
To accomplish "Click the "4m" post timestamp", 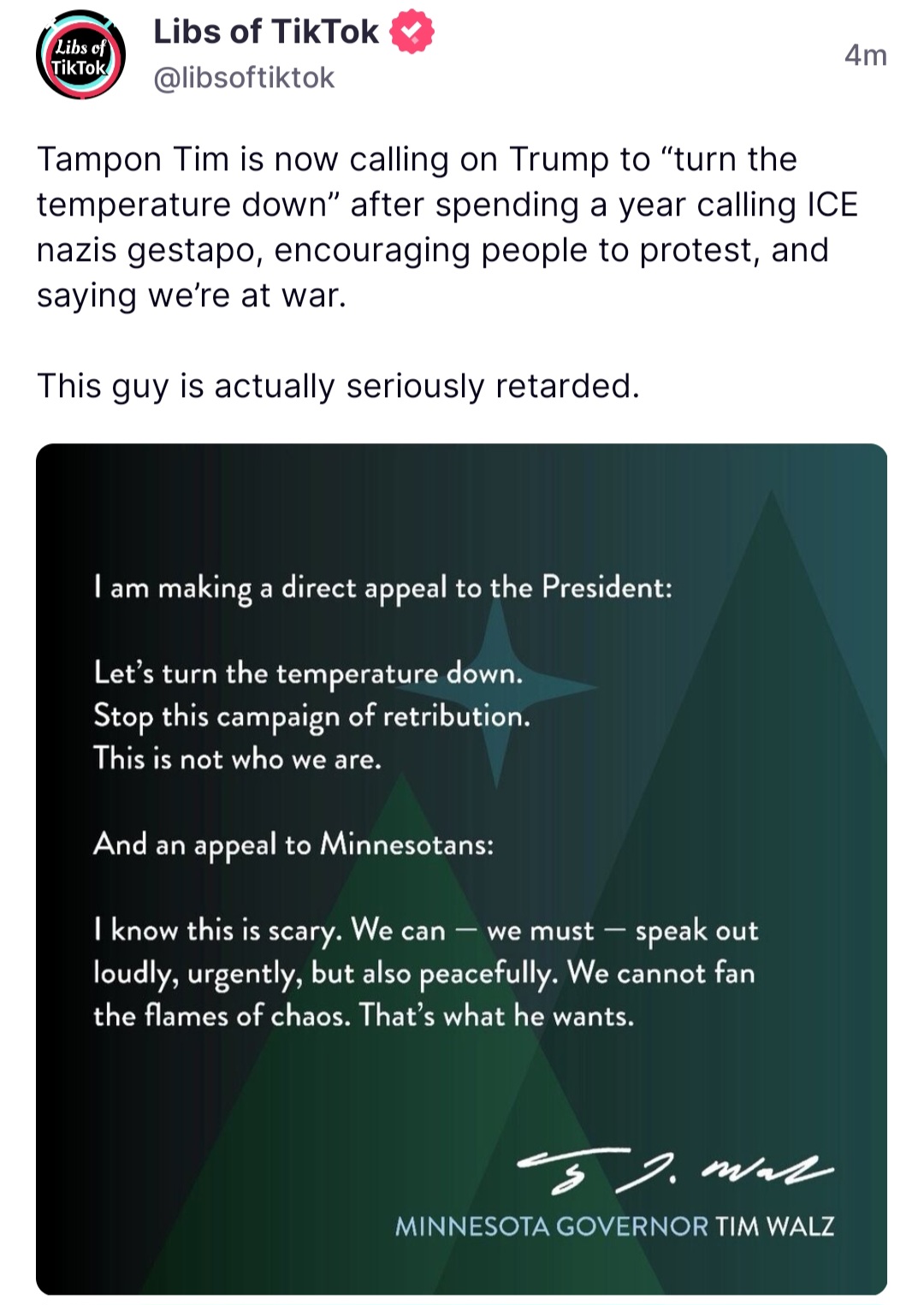I will coord(865,56).
